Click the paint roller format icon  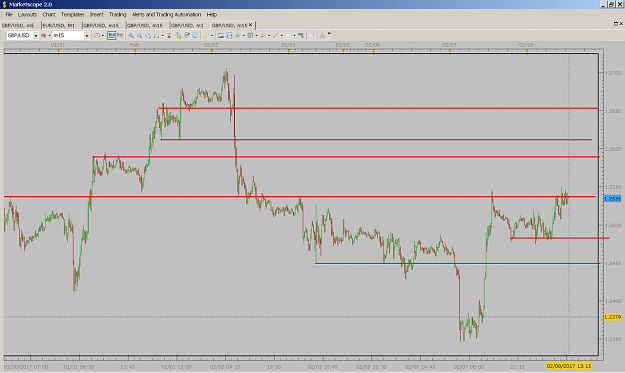pyautogui.click(x=301, y=35)
